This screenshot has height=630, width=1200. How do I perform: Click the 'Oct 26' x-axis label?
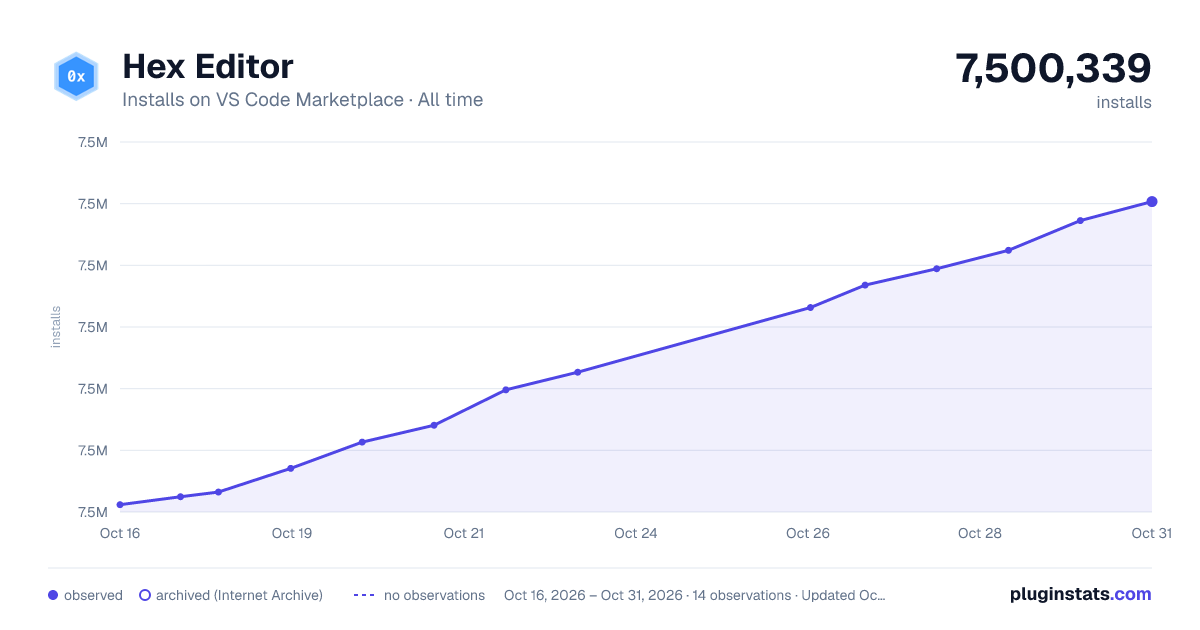808,533
